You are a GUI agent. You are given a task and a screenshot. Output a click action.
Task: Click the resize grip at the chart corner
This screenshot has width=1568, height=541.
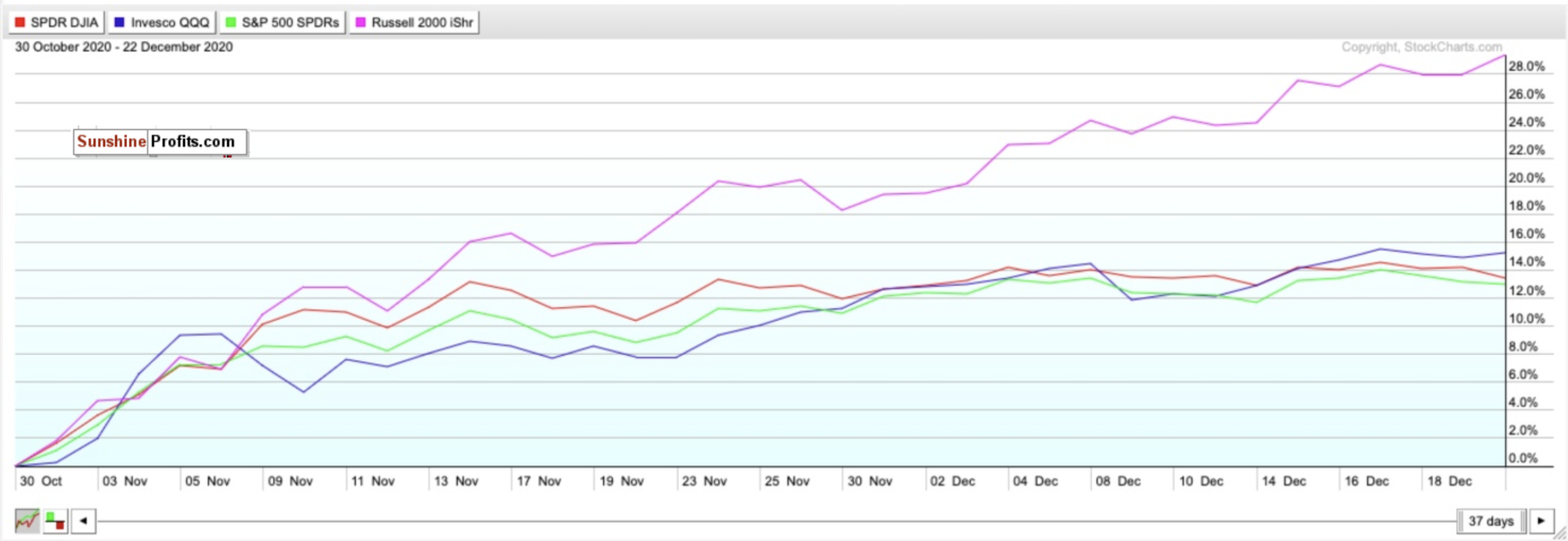[x=1560, y=533]
